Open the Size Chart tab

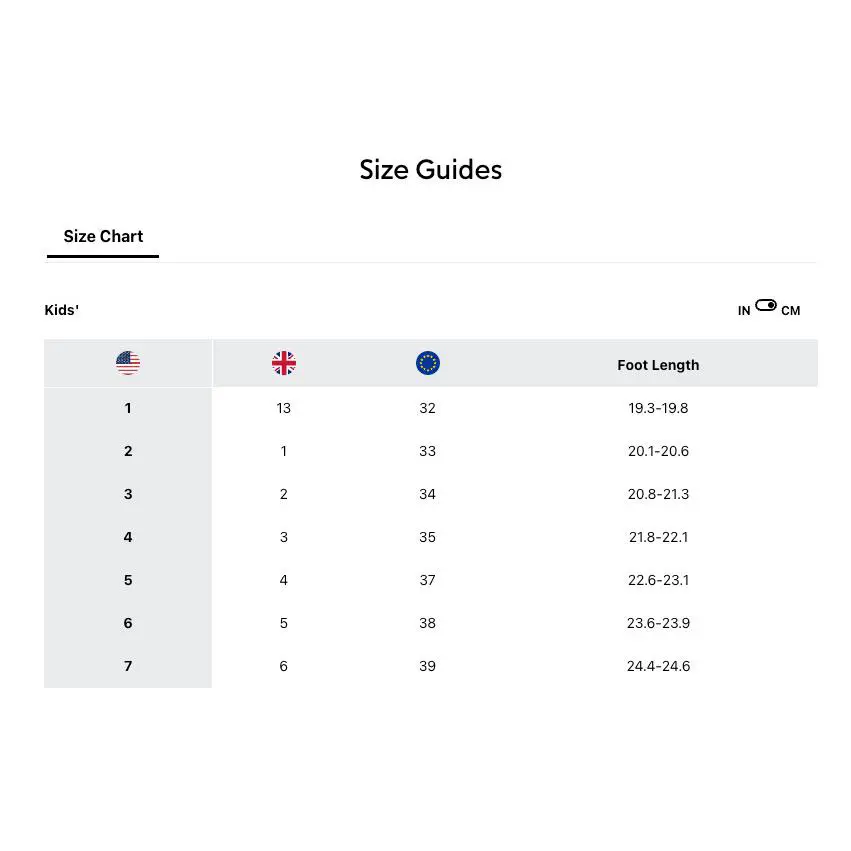pos(103,237)
